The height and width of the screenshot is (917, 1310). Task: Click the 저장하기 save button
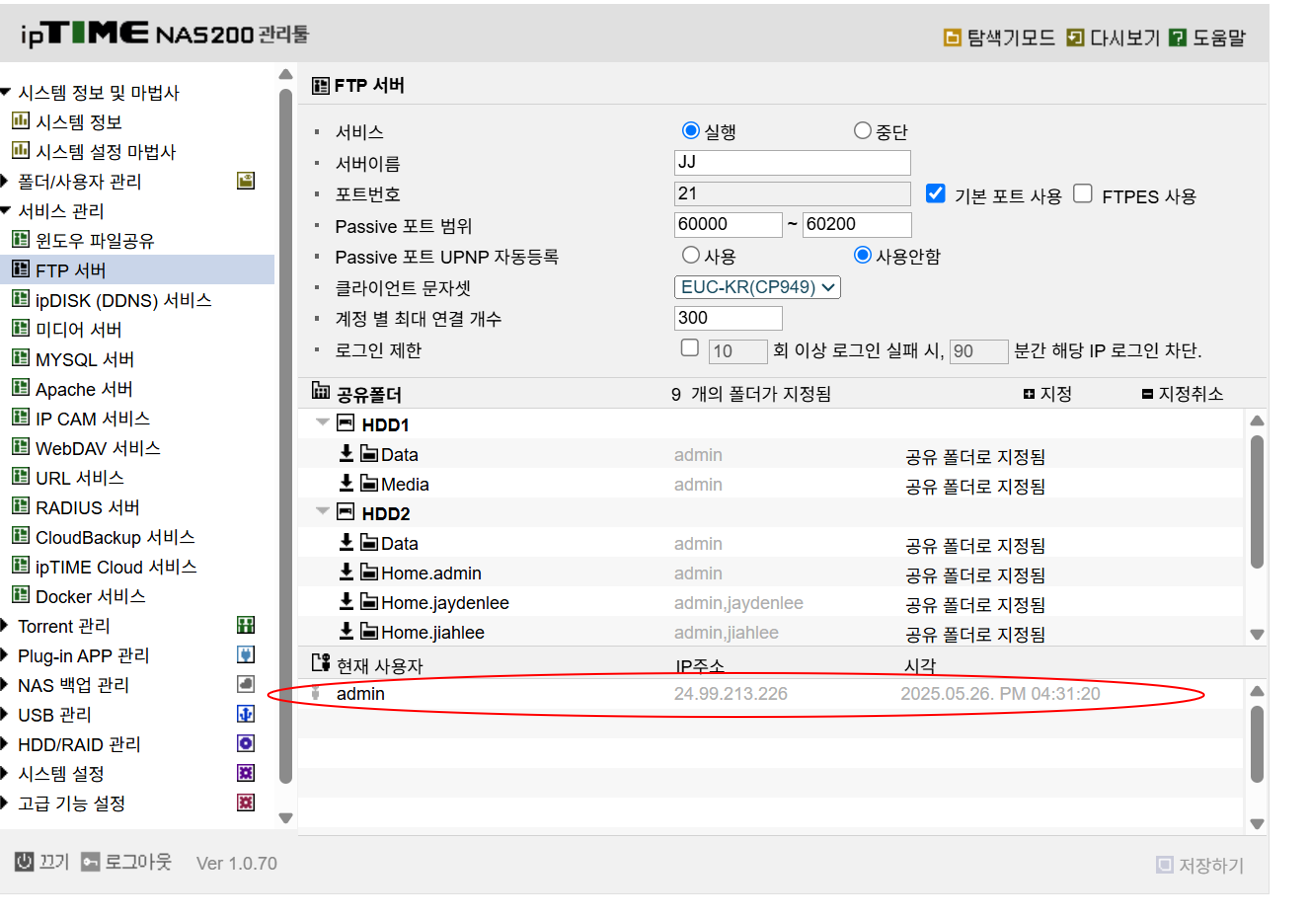coord(1200,865)
